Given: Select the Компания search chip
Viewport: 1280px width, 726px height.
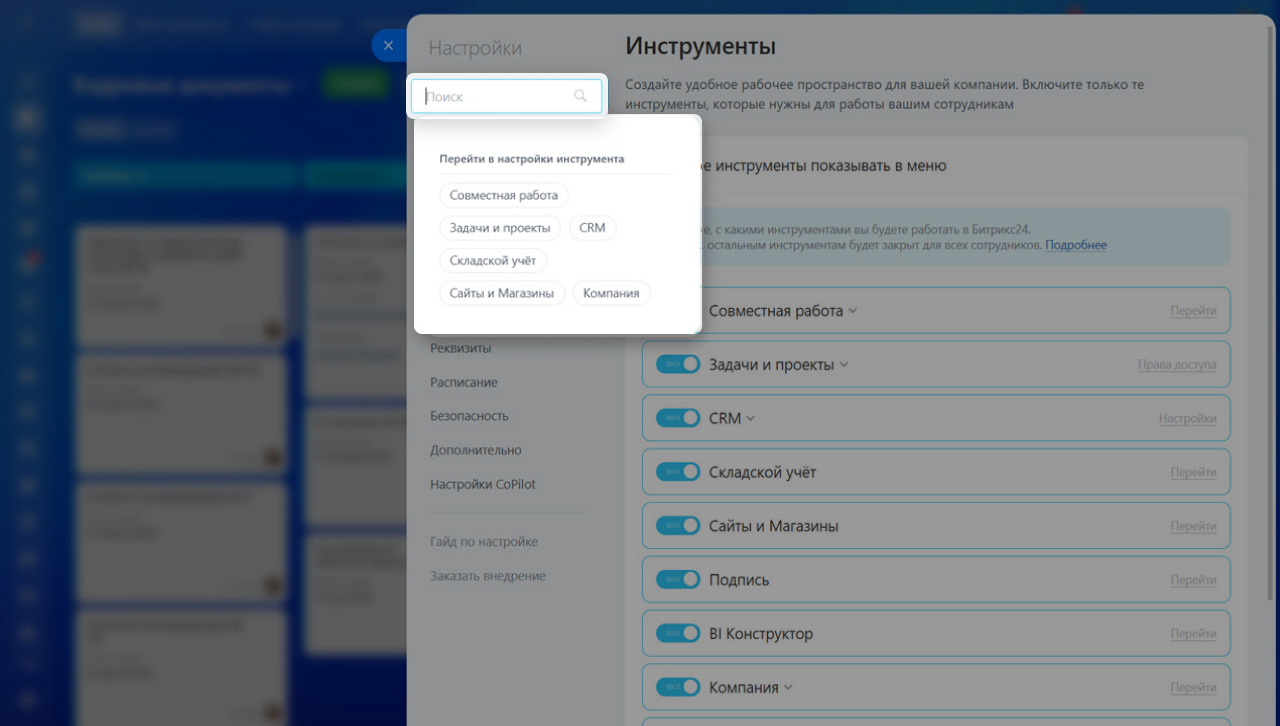Looking at the screenshot, I should [611, 293].
